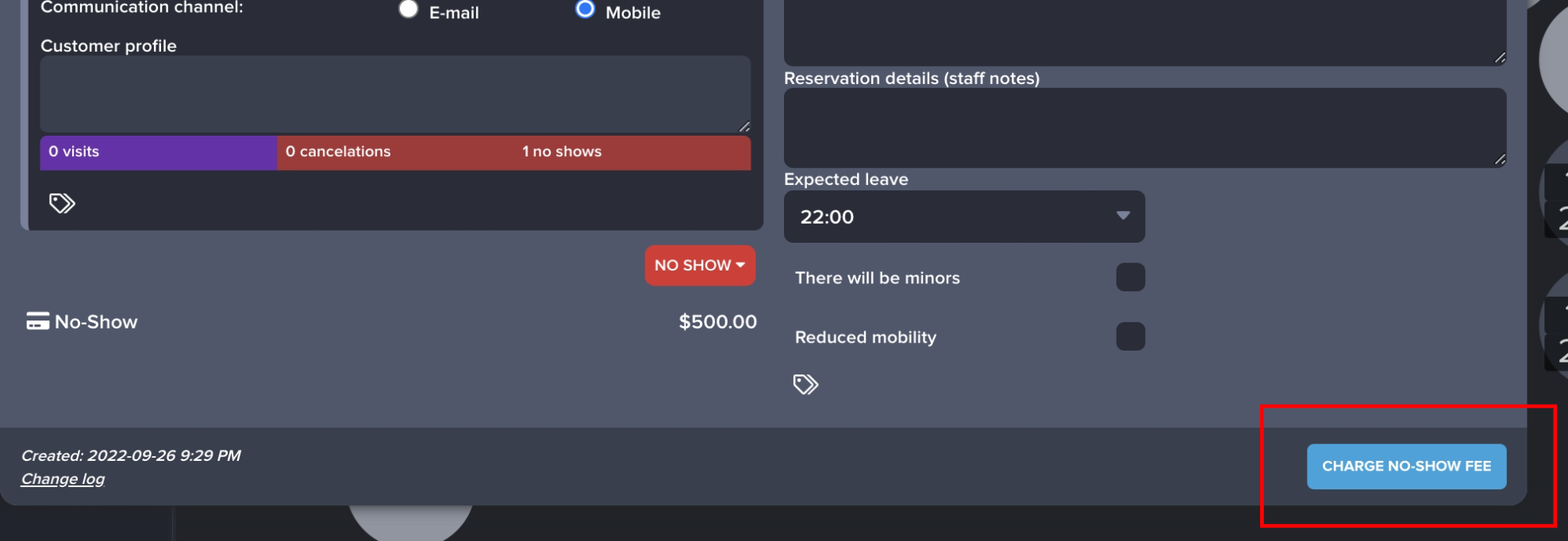Click into the Customer profile text area
Image resolution: width=1568 pixels, height=541 pixels.
pyautogui.click(x=394, y=94)
